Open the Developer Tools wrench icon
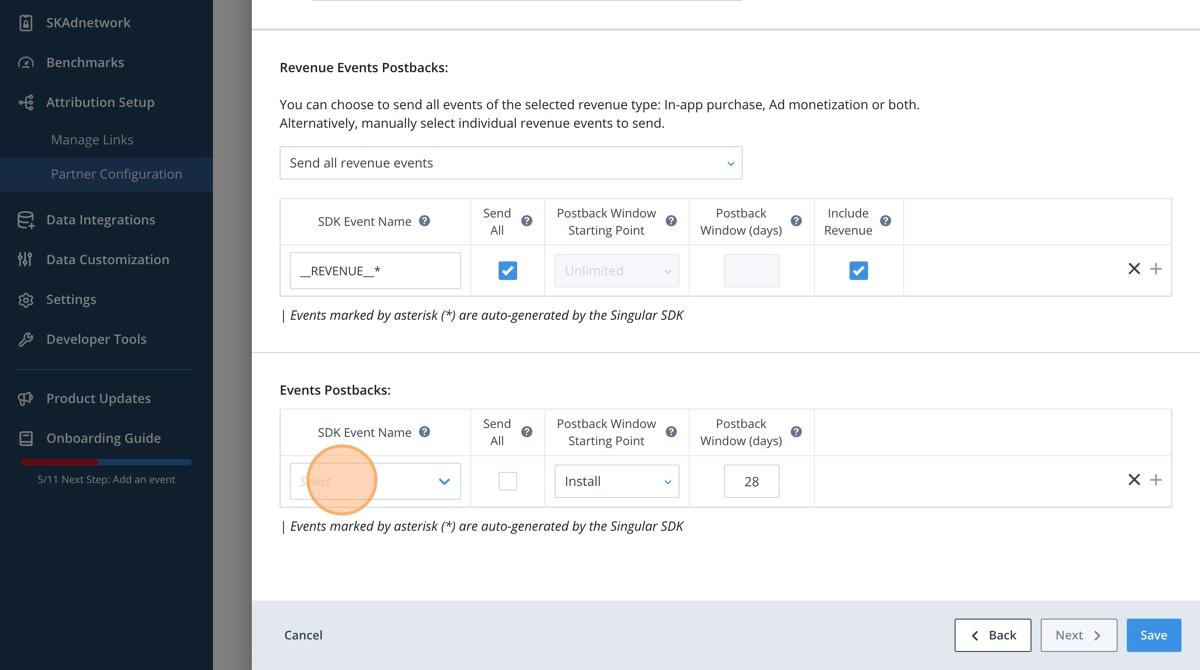This screenshot has height=670, width=1200. [x=26, y=339]
